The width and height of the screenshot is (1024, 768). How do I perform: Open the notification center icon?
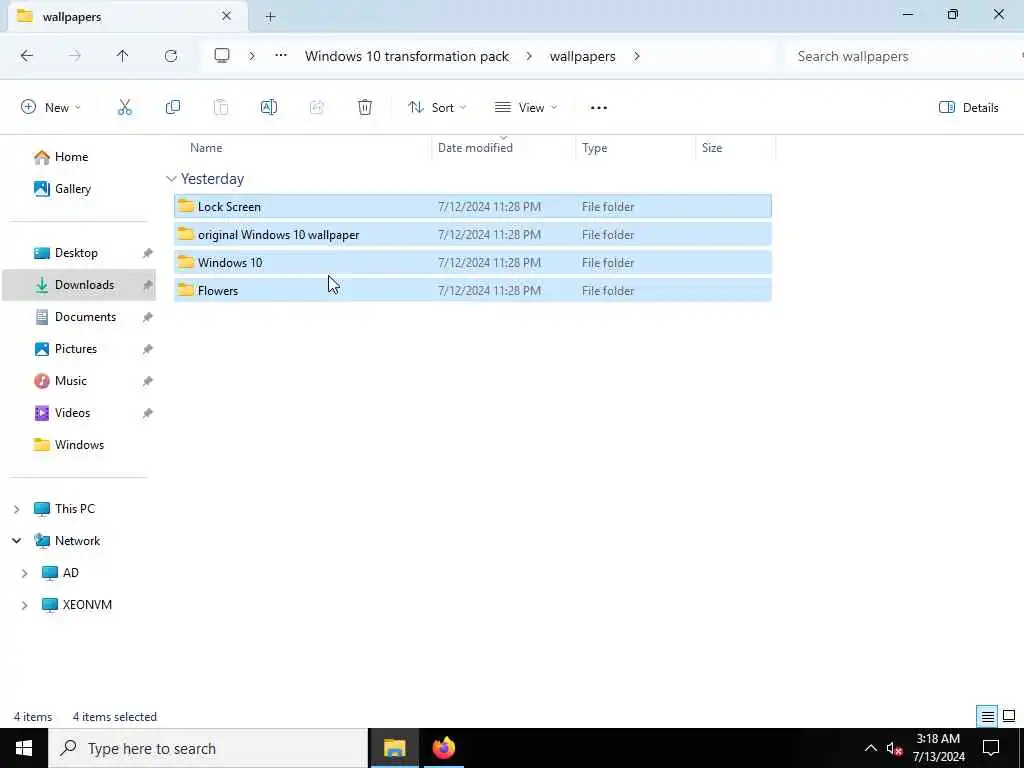991,748
